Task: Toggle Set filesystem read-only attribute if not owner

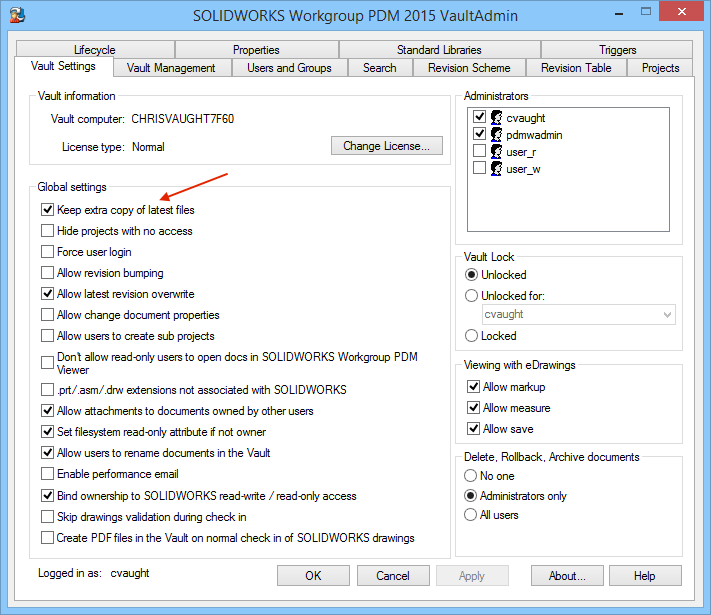Action: (47, 431)
